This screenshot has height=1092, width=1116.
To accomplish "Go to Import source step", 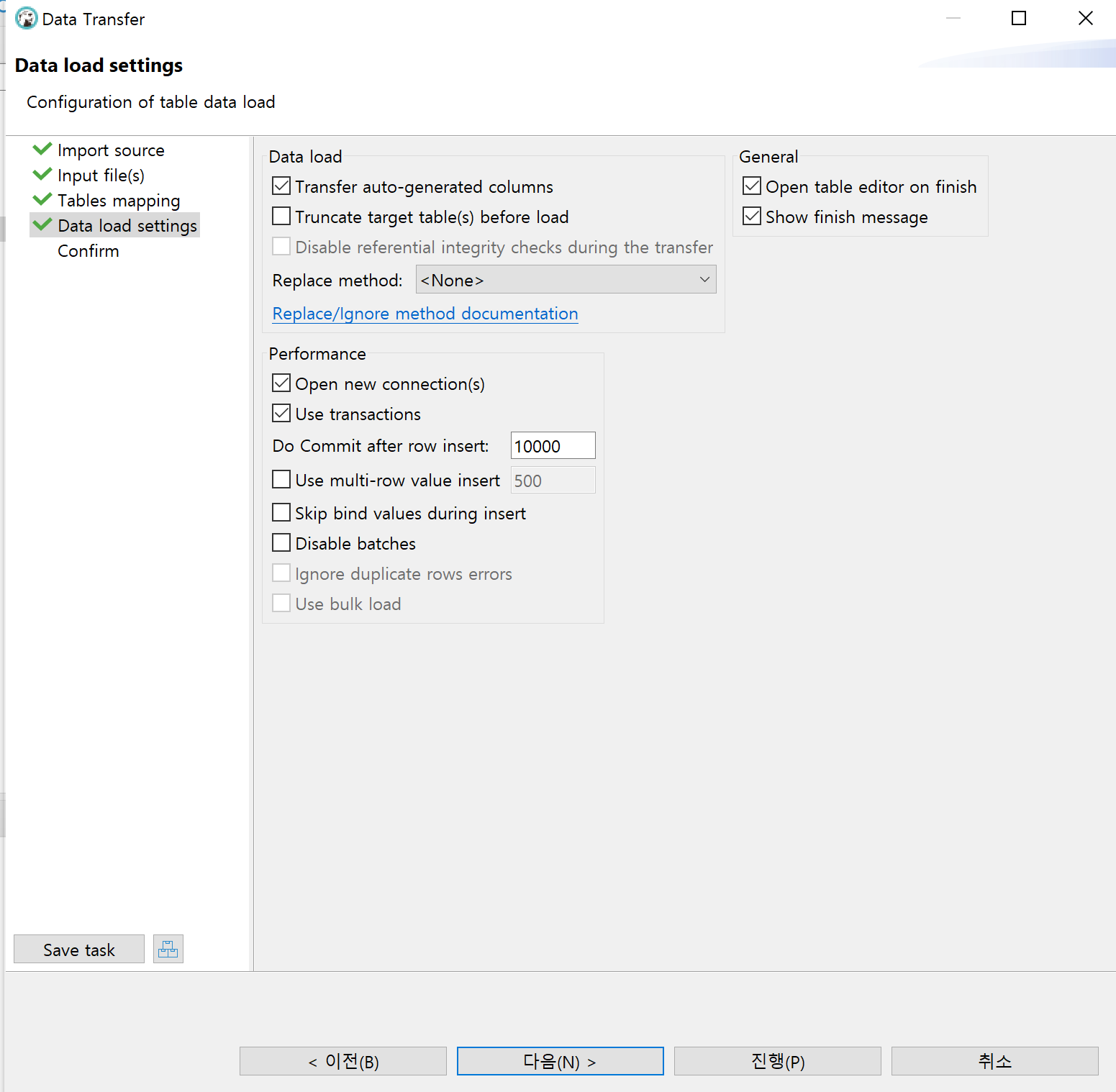I will coord(111,150).
